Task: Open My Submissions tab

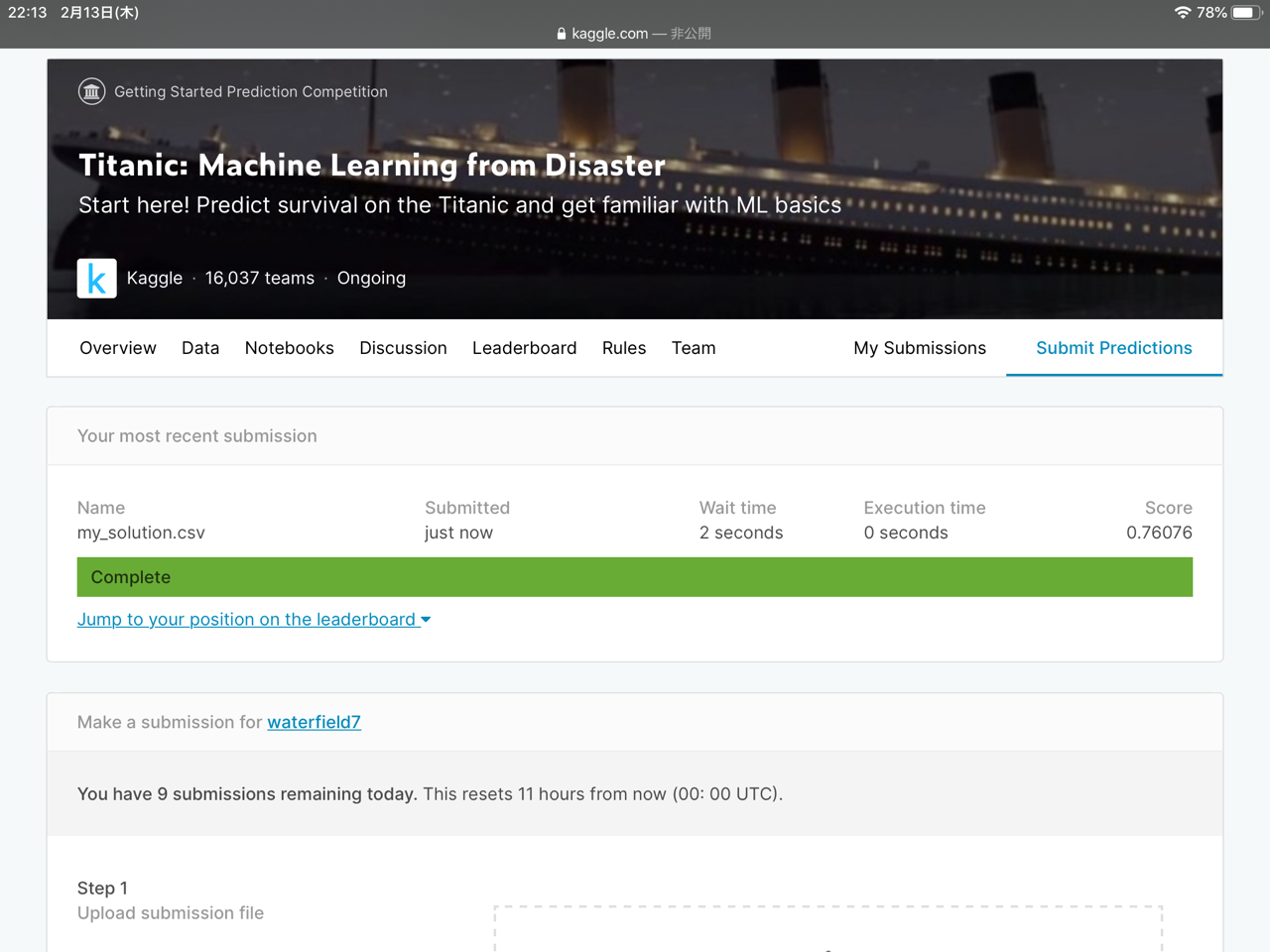Action: (920, 348)
